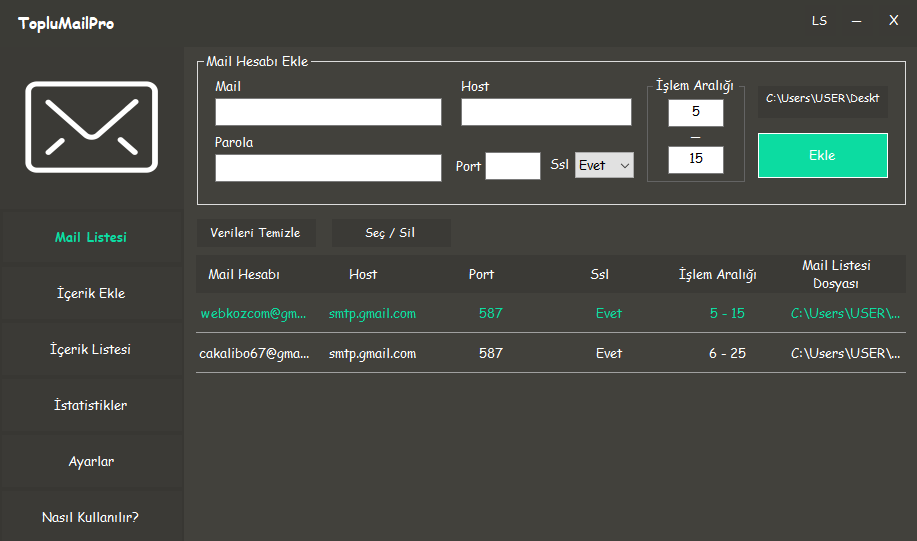Open Nasıl Kullanılır? help page
Viewport: 917px width, 541px height.
(91, 517)
